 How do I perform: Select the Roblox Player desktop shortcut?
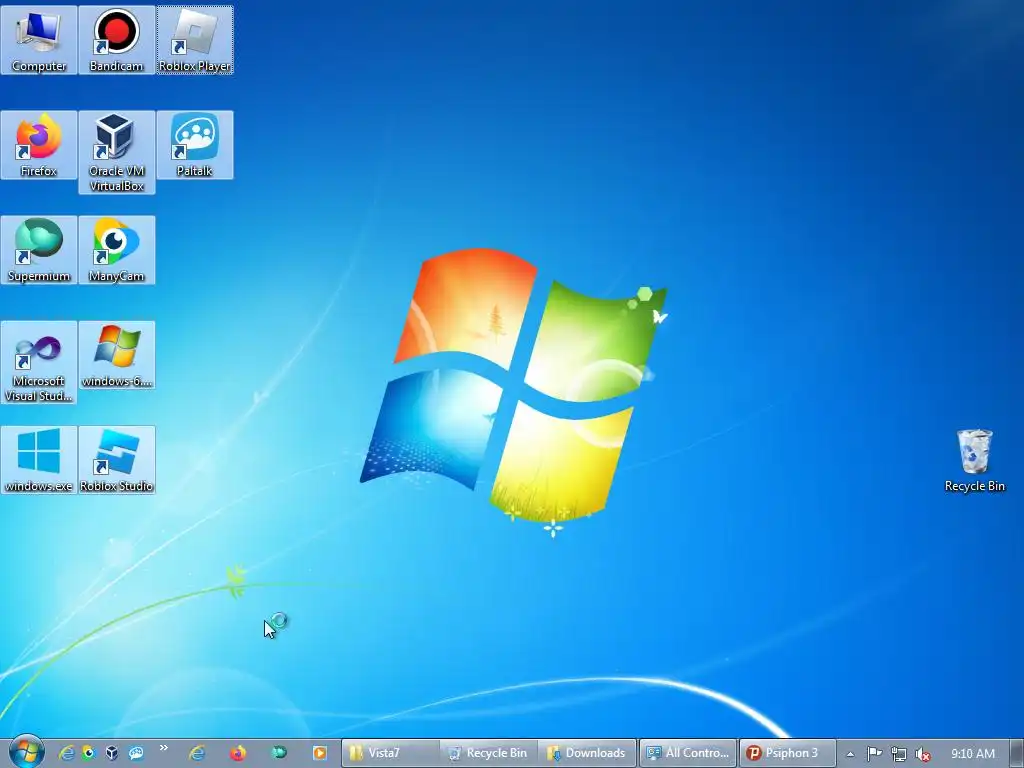[195, 40]
